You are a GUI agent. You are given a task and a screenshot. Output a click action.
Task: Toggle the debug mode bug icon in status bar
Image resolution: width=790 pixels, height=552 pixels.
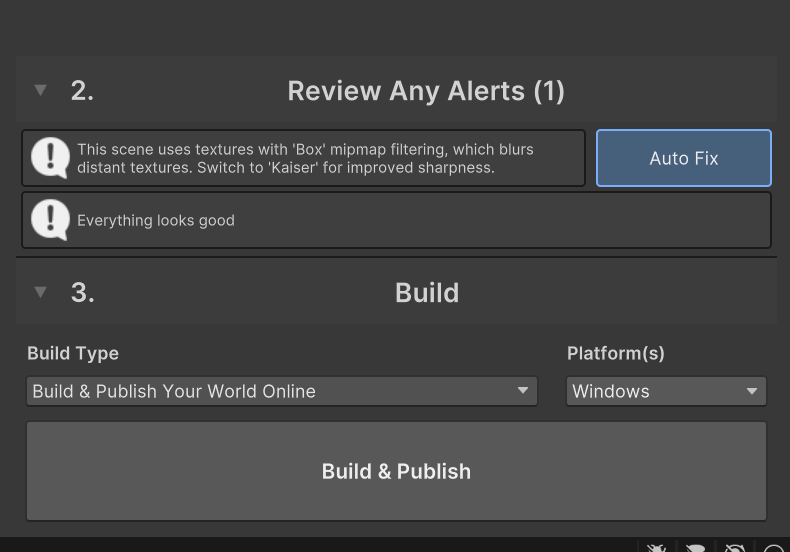[656, 547]
